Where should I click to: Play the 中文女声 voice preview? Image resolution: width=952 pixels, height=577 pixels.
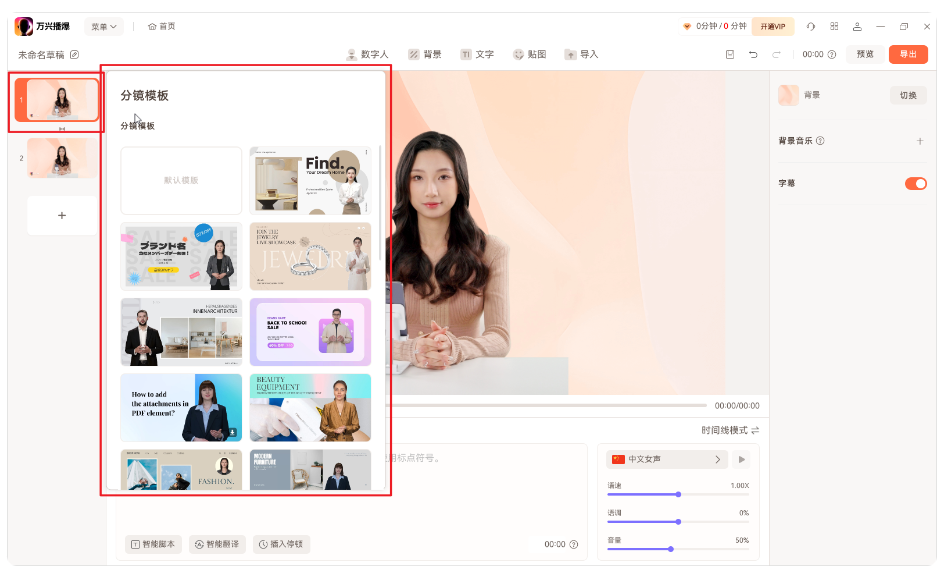tap(740, 459)
